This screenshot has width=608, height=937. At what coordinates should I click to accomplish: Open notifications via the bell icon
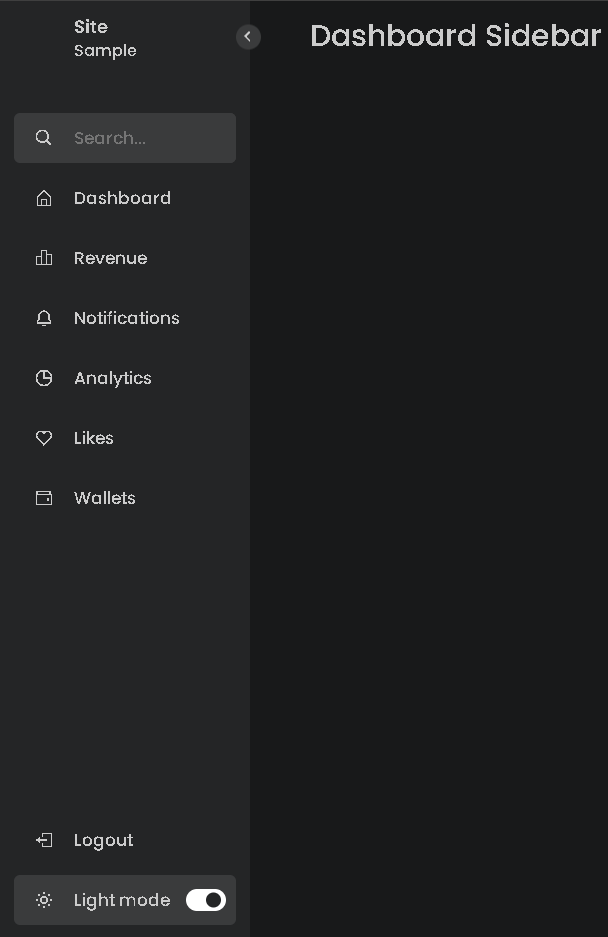[43, 317]
